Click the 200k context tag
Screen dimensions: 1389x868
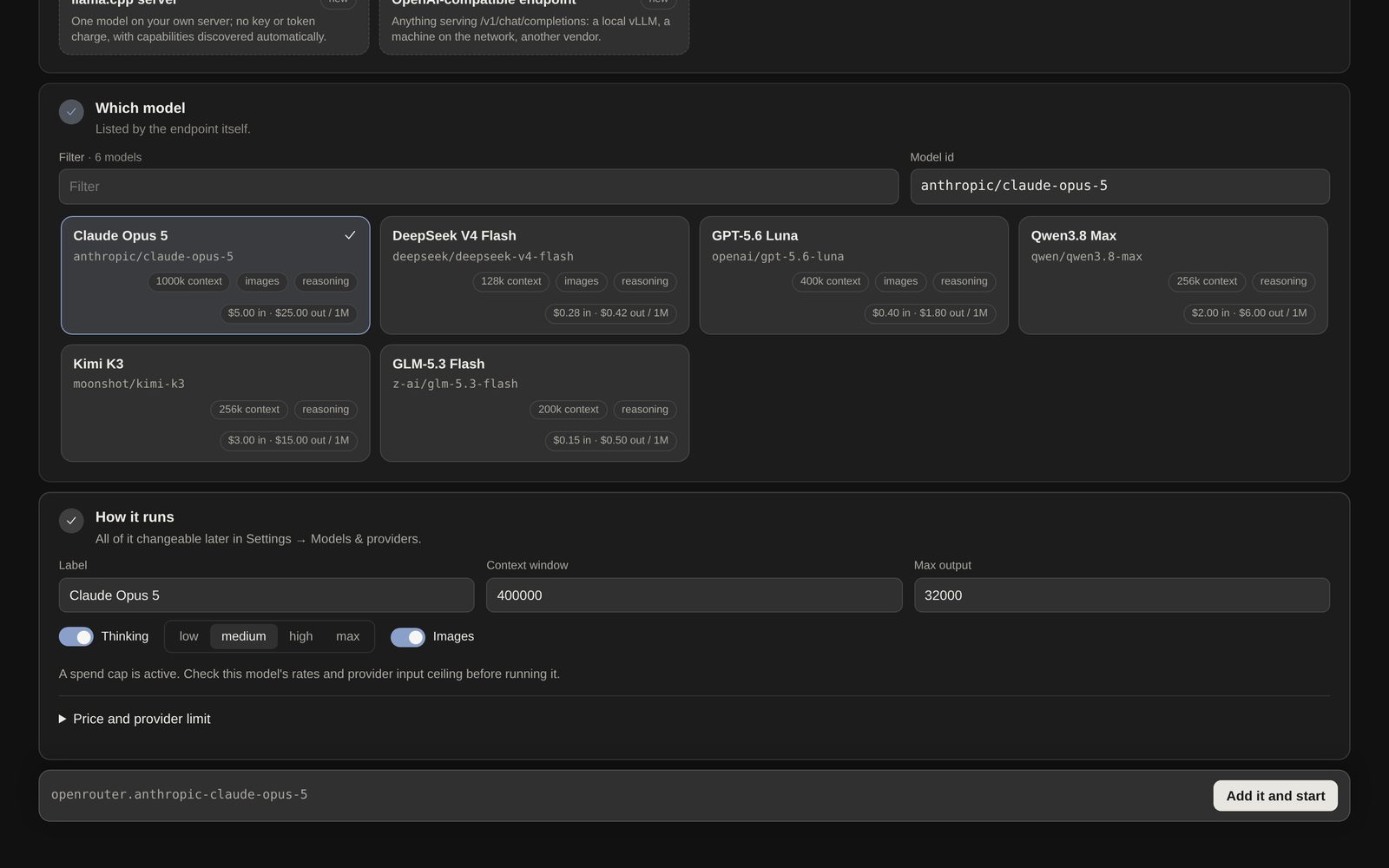(x=569, y=410)
